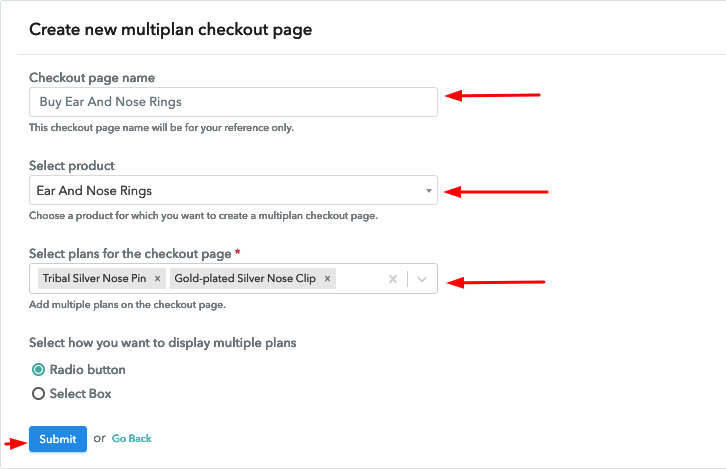This screenshot has height=469, width=726.
Task: Click the Tribal Silver Nose Pin tag text
Action: point(95,279)
